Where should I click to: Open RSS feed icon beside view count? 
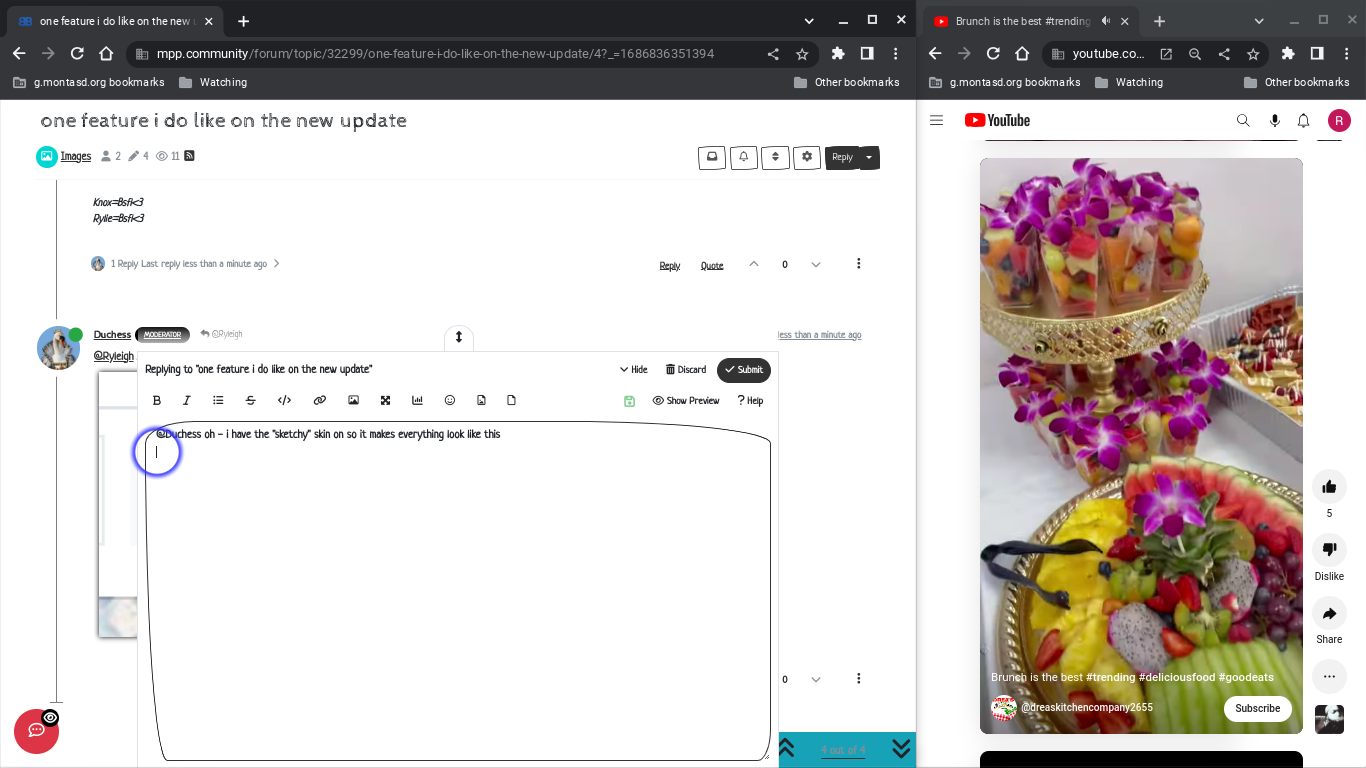[189, 156]
